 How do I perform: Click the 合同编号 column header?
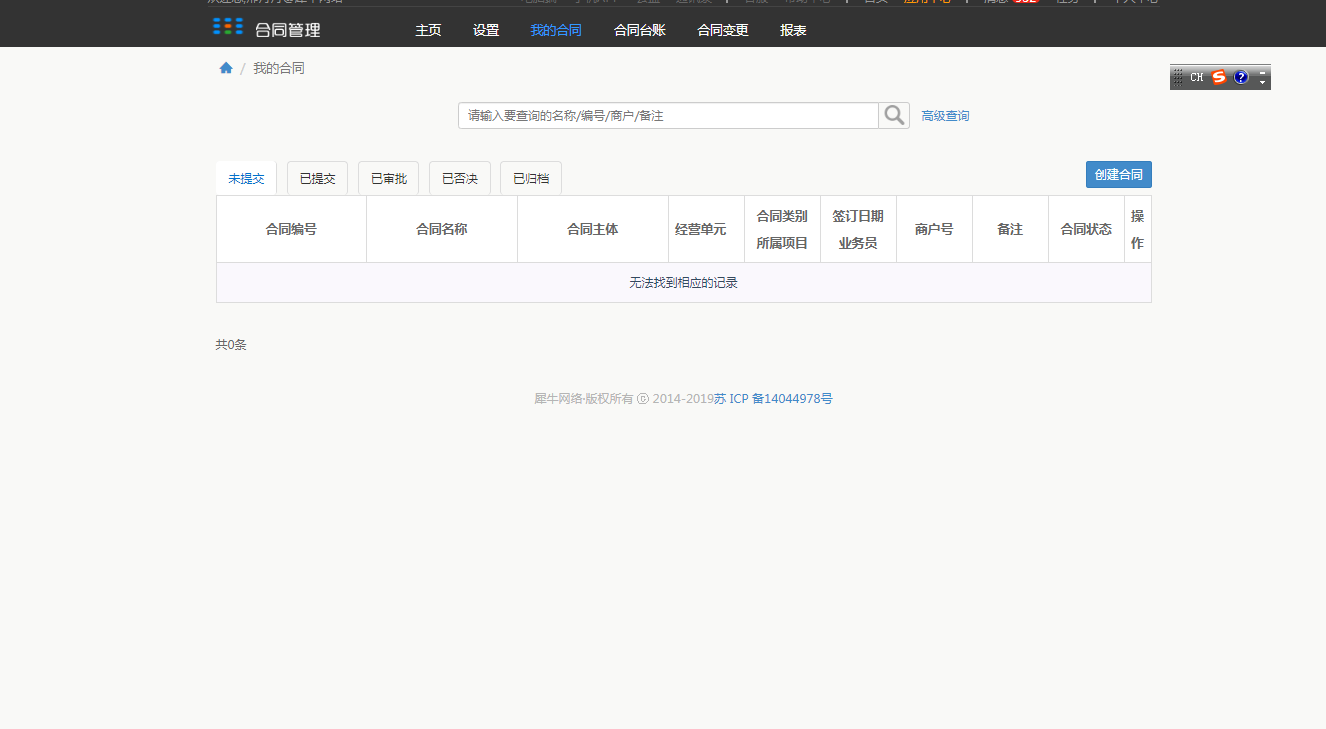click(x=291, y=229)
